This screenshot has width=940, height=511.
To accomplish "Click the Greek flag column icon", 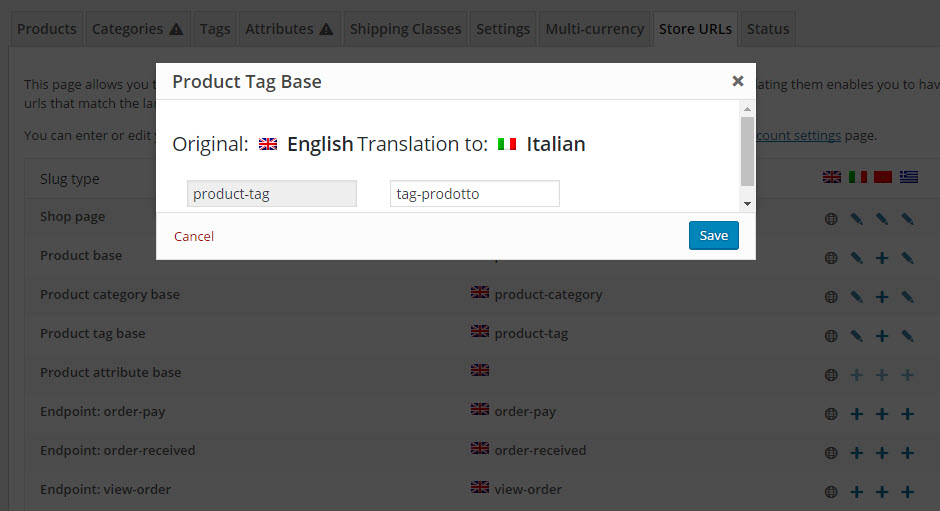I will 908,177.
